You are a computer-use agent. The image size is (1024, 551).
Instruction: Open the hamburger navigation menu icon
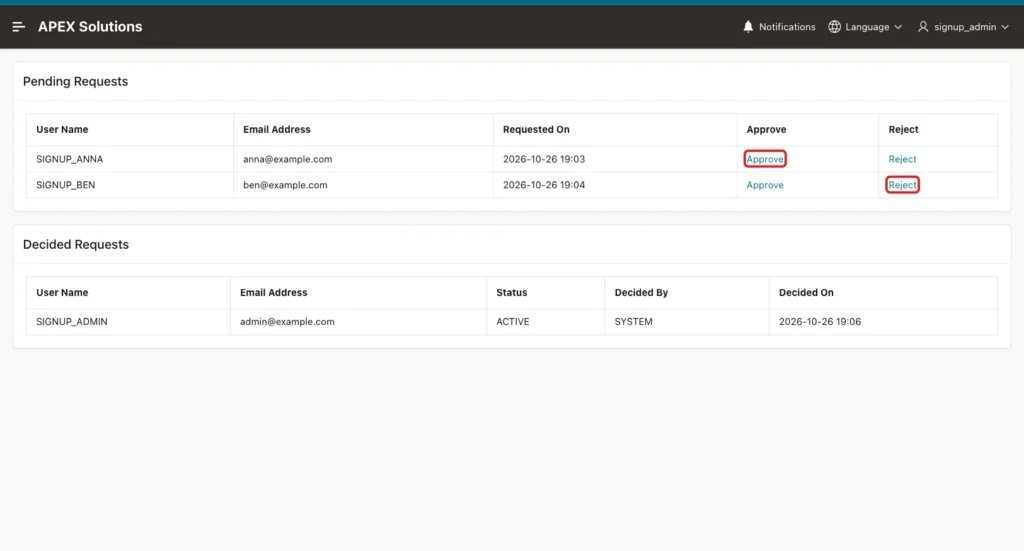click(x=18, y=27)
